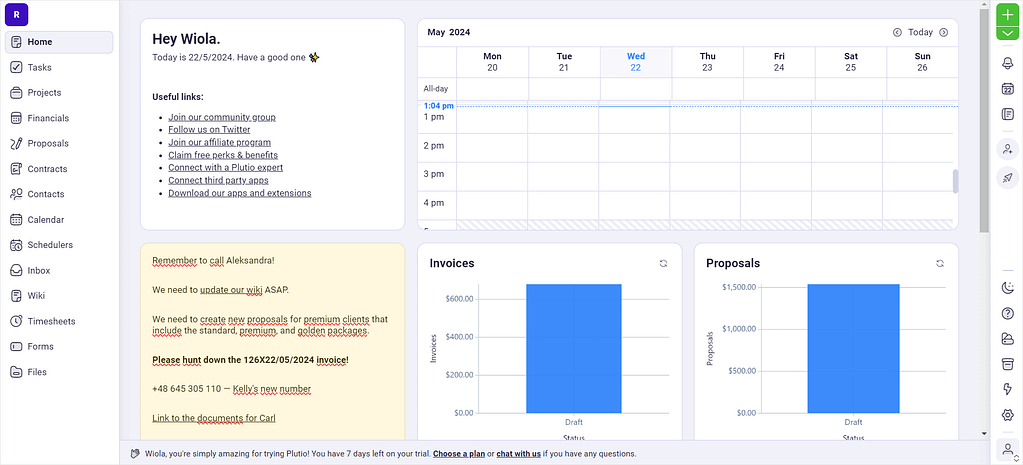Screen dimensions: 1023x465
Task: Refresh the Proposals chart
Action: [x=940, y=263]
